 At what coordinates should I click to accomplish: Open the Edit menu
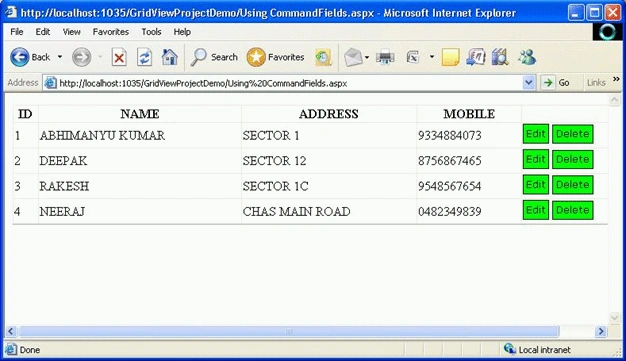click(x=43, y=32)
